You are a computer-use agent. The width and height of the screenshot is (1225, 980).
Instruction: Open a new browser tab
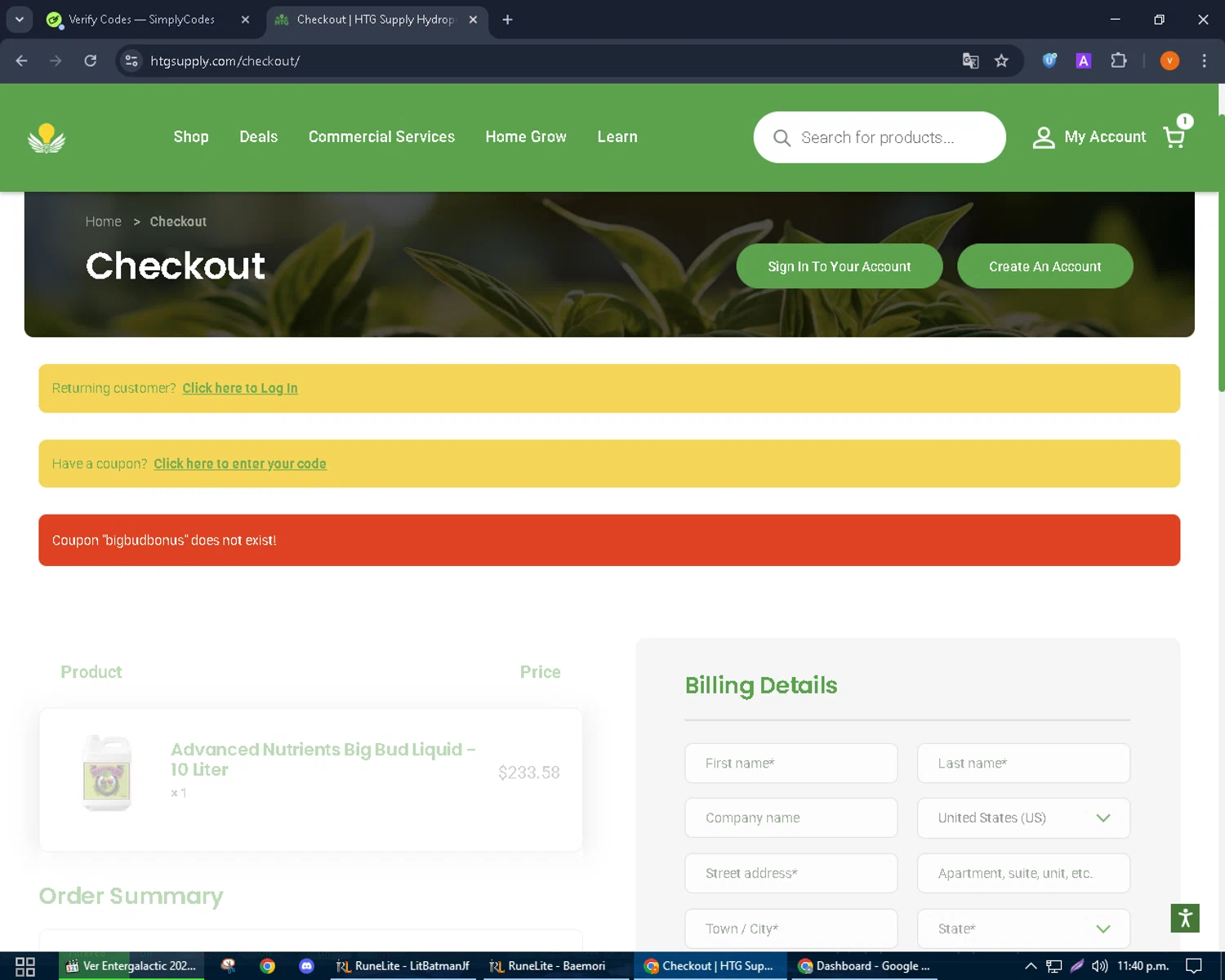507,20
